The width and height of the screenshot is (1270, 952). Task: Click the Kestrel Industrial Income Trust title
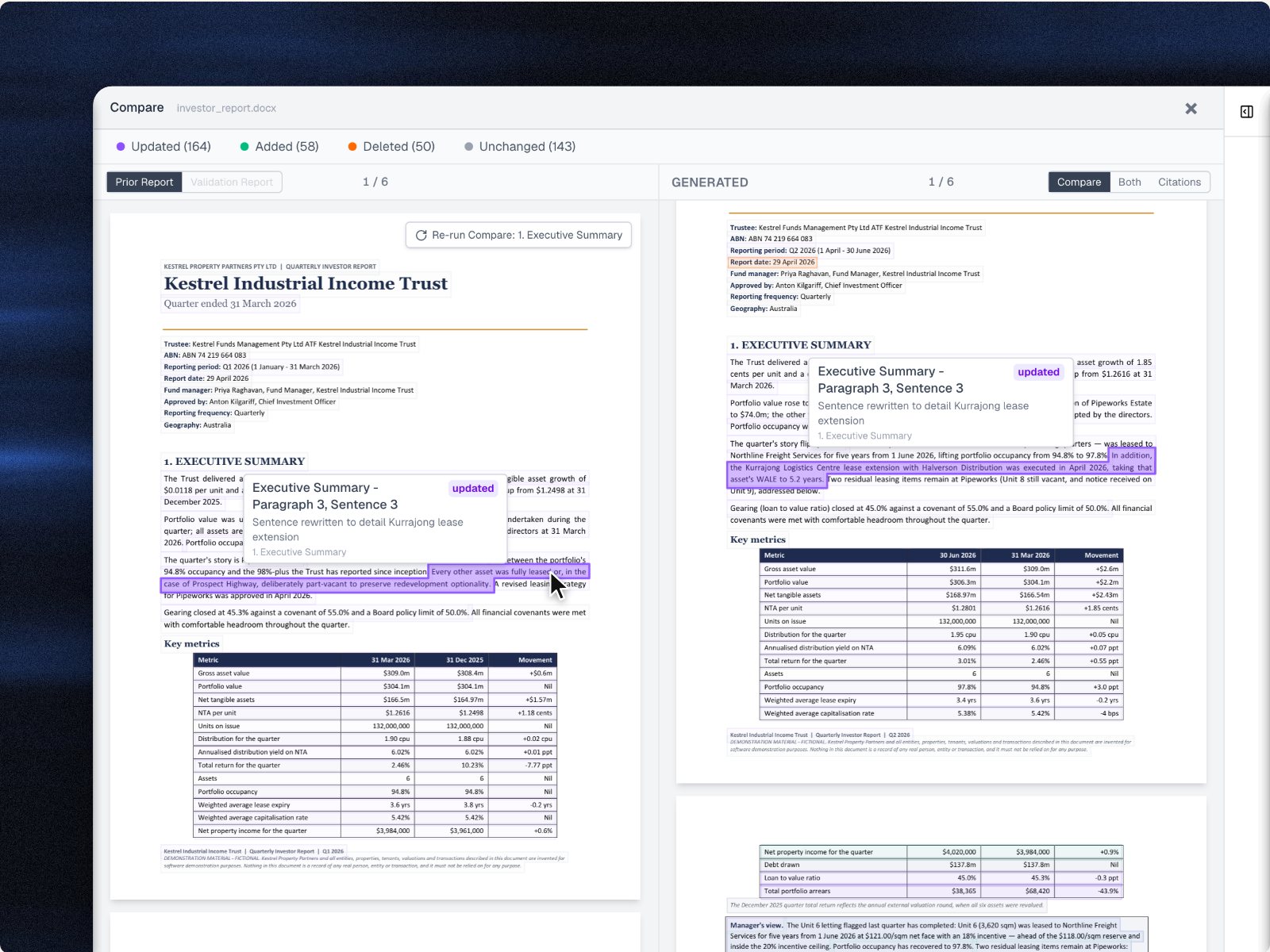[306, 283]
